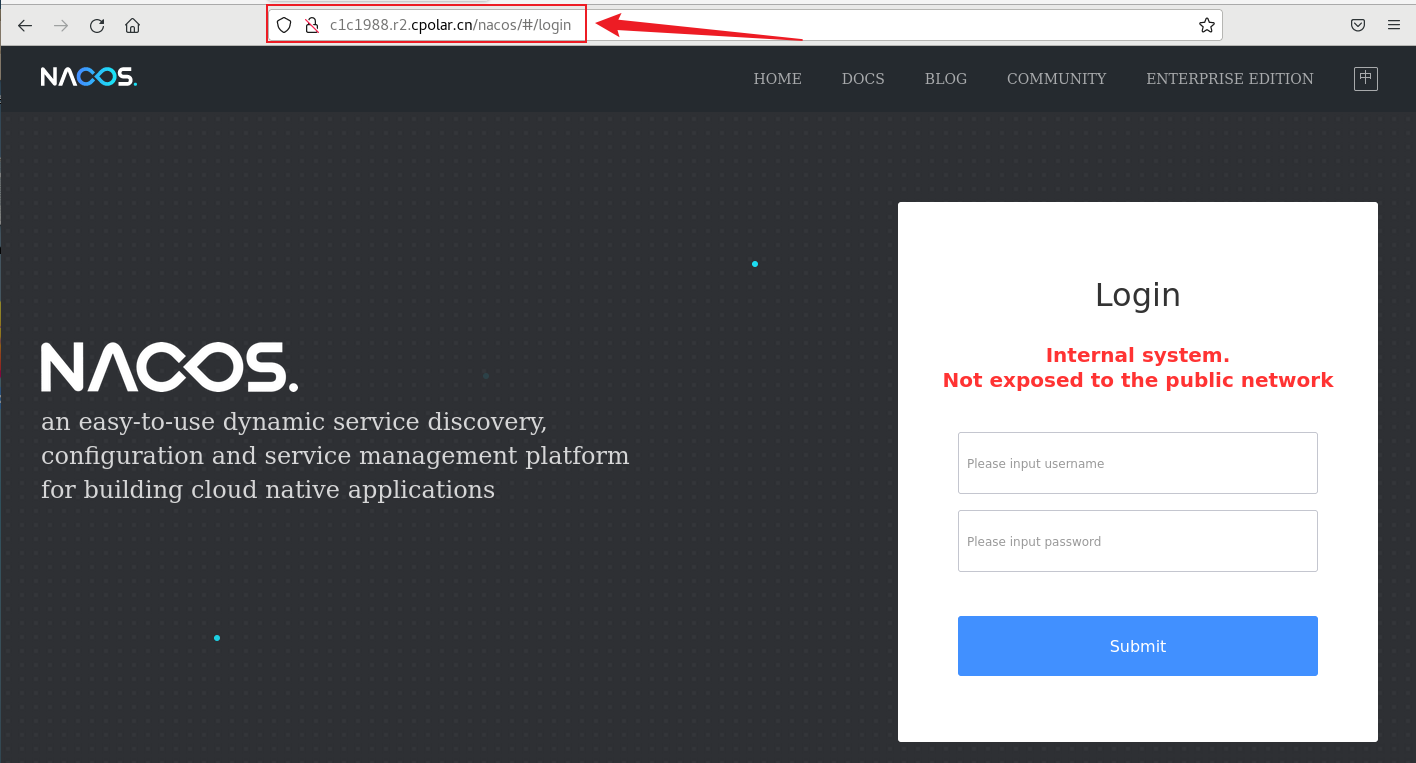Switch language with the 中 button
This screenshot has height=763, width=1416.
pyautogui.click(x=1365, y=78)
